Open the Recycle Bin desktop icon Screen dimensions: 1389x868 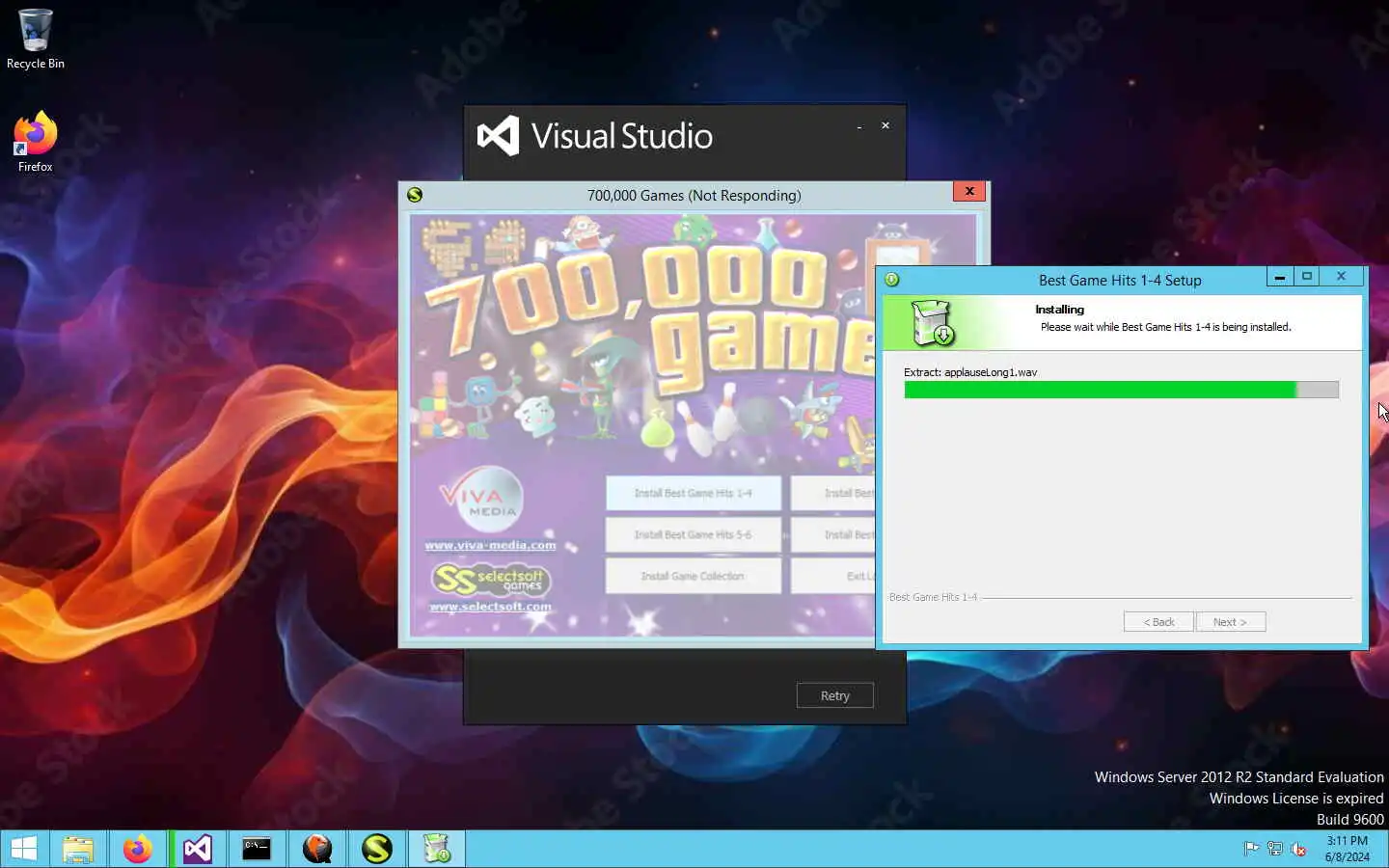coord(35,39)
